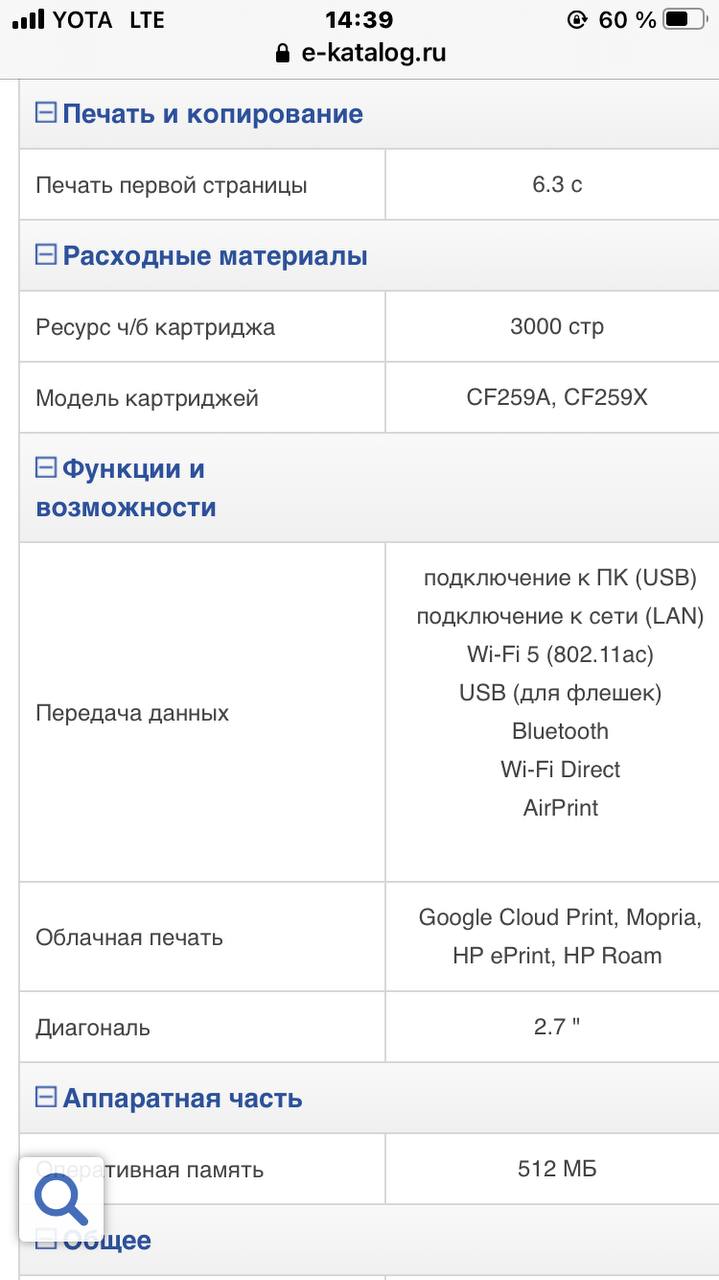The image size is (719, 1280).
Task: Tap the Печать первой страницы label
Action: coord(171,185)
